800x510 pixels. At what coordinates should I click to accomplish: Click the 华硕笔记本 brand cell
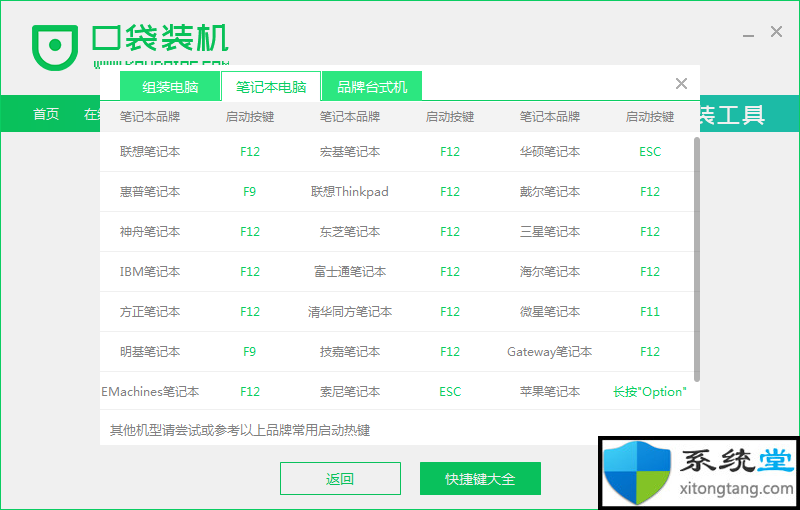[x=550, y=151]
